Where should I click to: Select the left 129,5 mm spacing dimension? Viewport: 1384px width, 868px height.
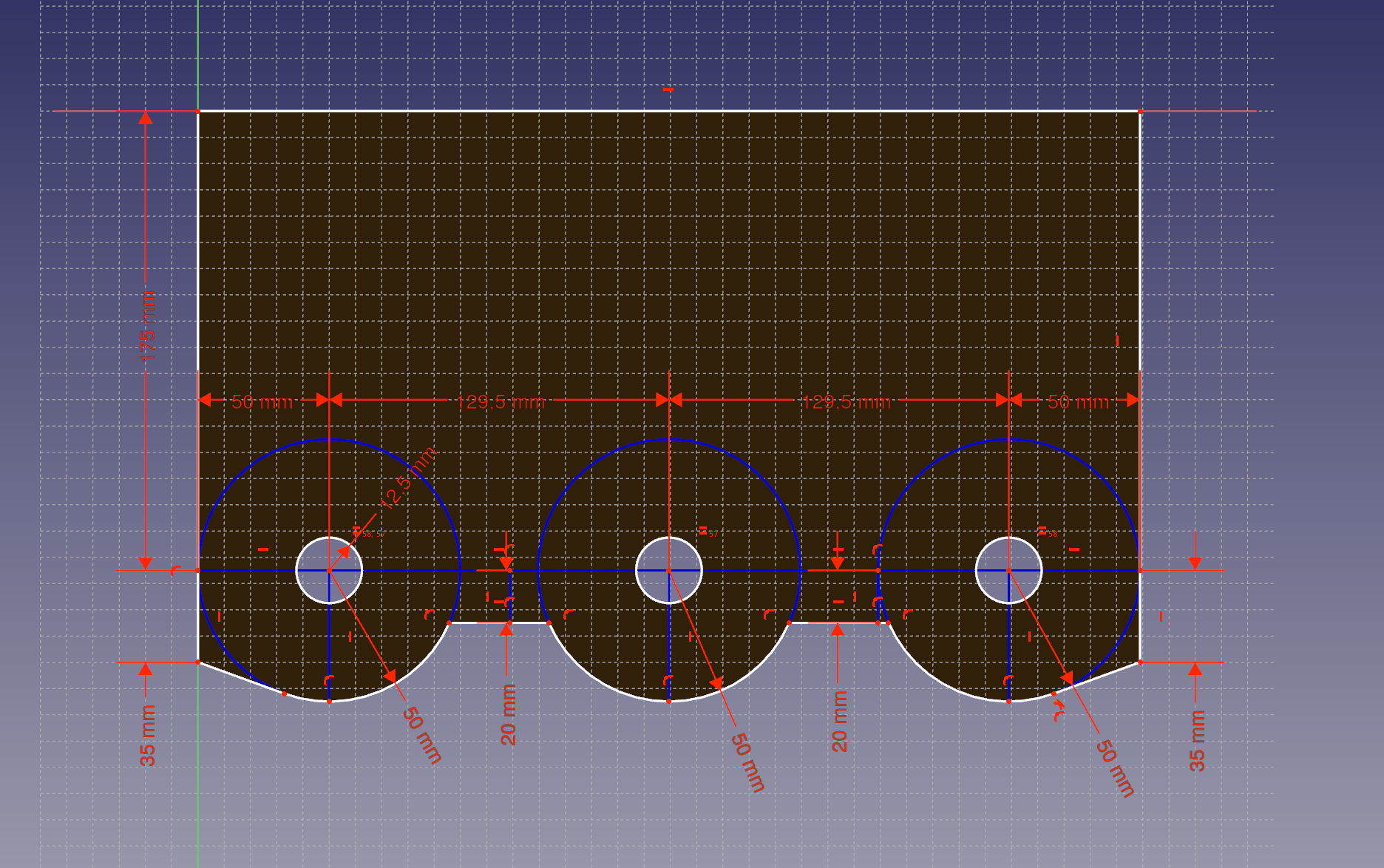501,402
